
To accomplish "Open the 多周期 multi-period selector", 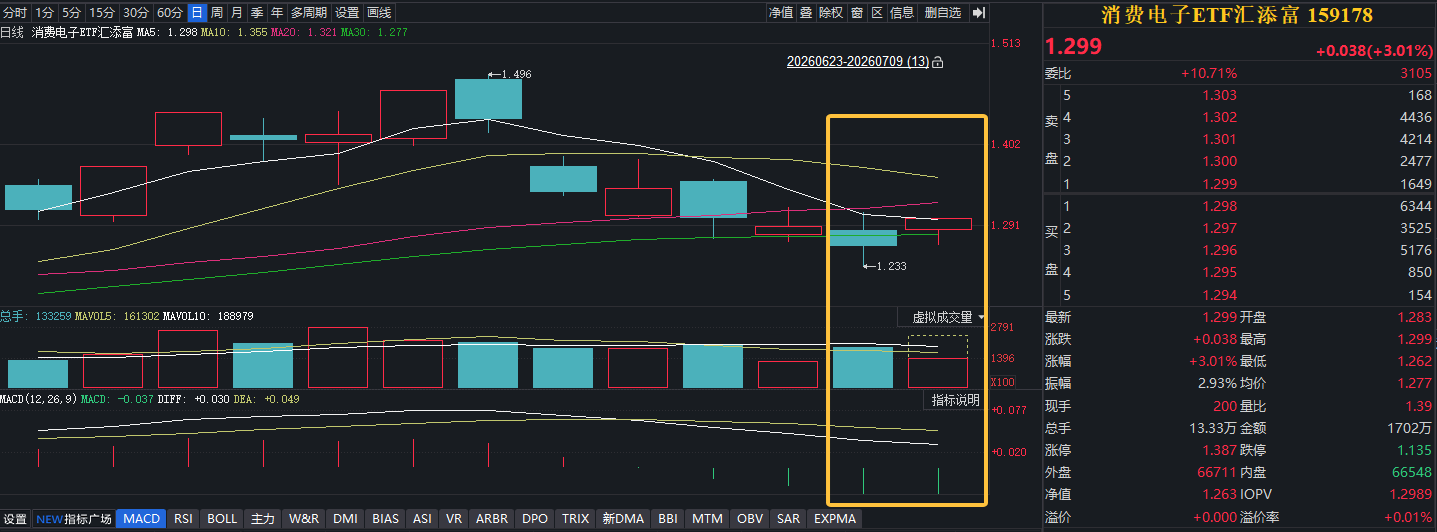I will 310,13.
